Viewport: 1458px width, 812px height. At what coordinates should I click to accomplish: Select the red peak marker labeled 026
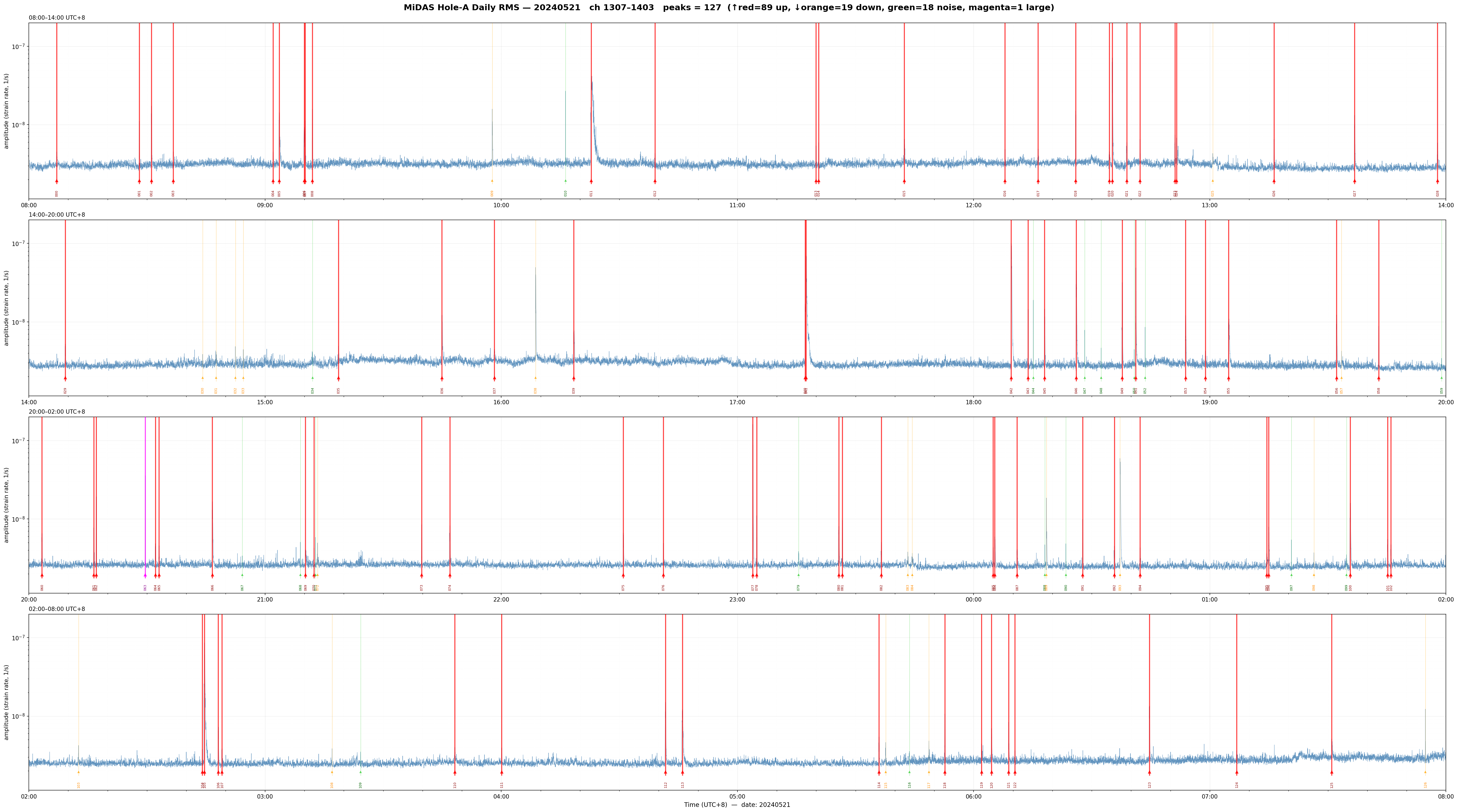(1274, 181)
